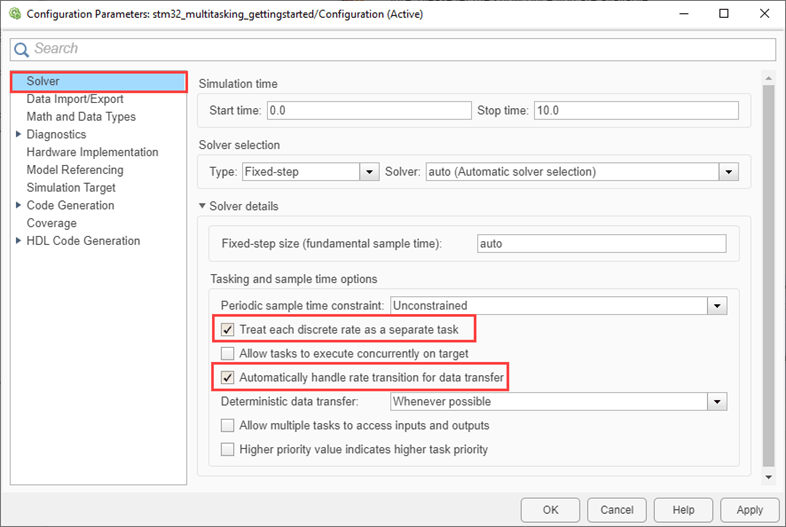Check 'Allow multiple tasks to access inputs and outputs'

coord(228,425)
